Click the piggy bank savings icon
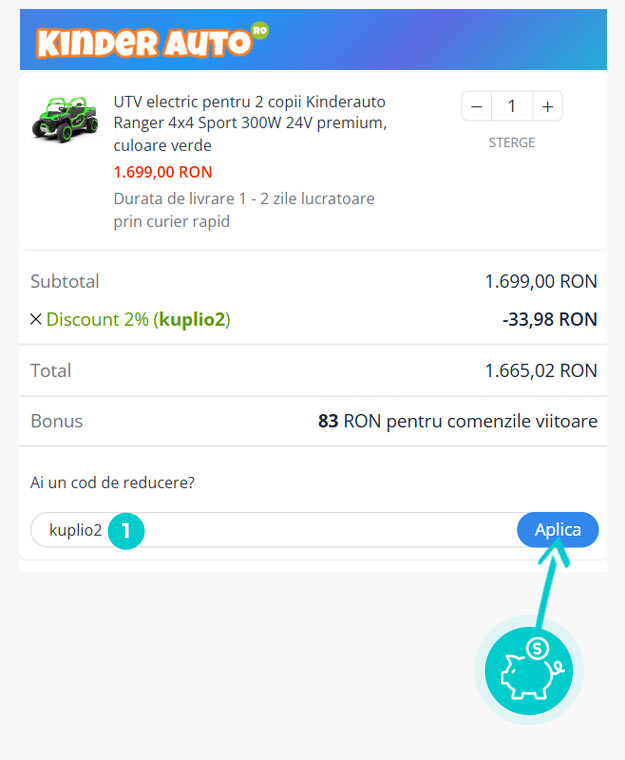This screenshot has height=760, width=625. click(x=528, y=671)
